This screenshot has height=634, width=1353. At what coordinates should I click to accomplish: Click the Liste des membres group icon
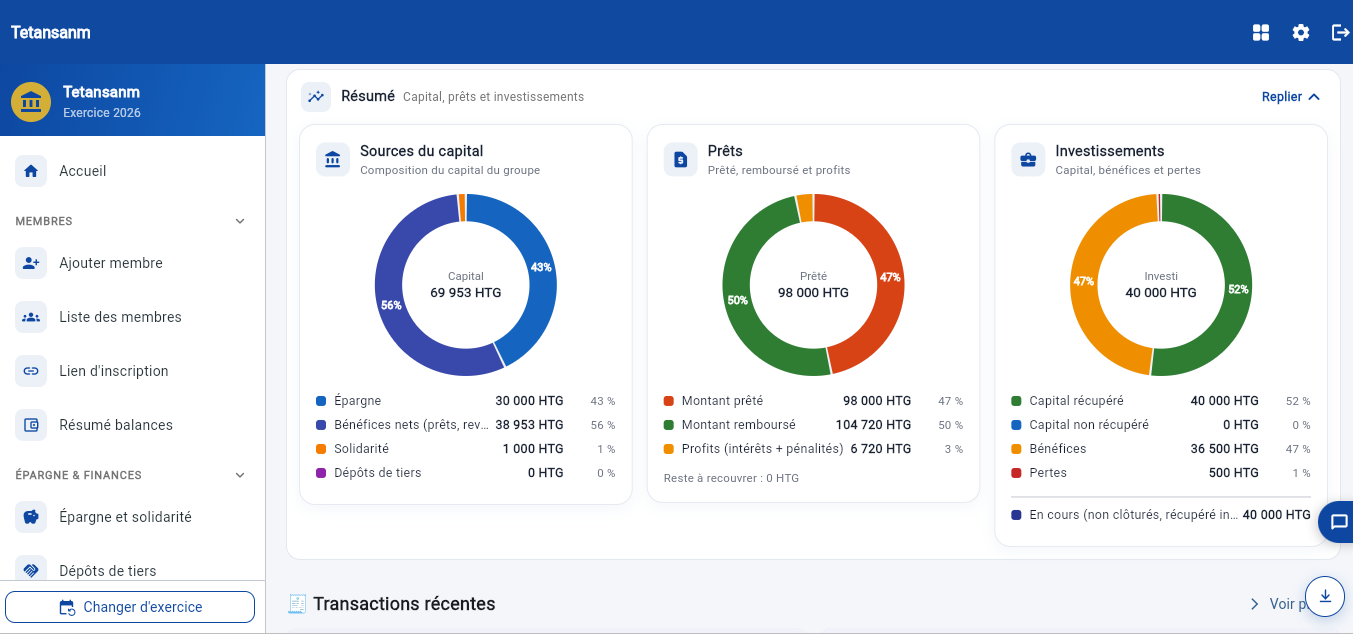[31, 317]
